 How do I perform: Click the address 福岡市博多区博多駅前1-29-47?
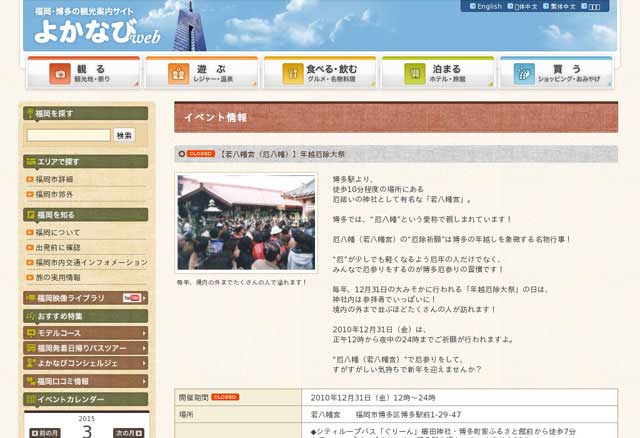click(x=408, y=415)
